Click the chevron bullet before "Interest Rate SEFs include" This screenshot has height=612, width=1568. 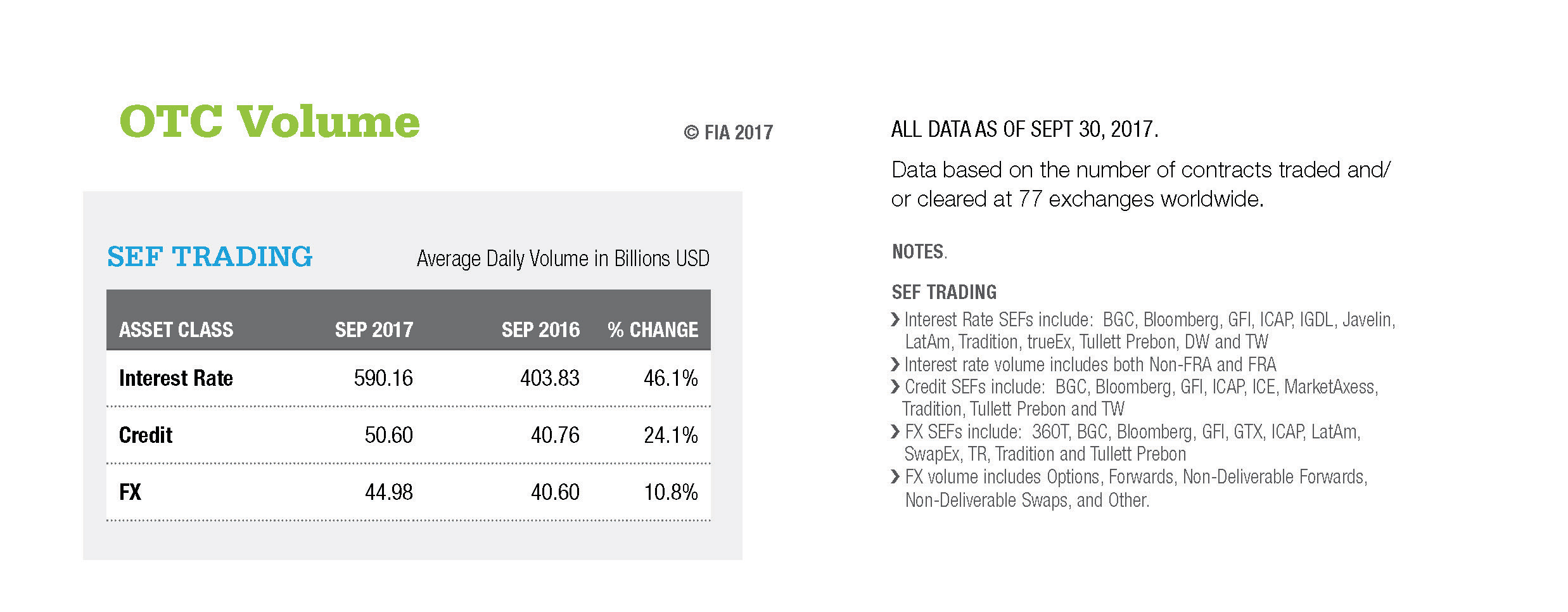(895, 320)
